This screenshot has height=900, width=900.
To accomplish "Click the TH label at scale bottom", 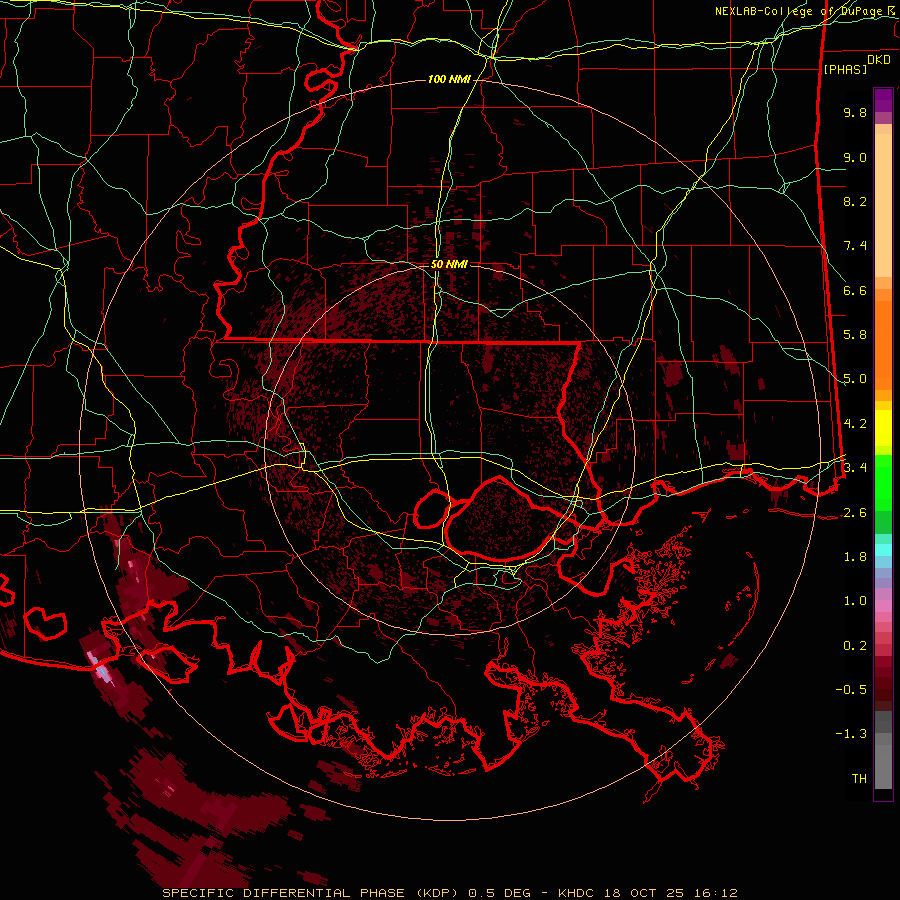I will point(859,779).
